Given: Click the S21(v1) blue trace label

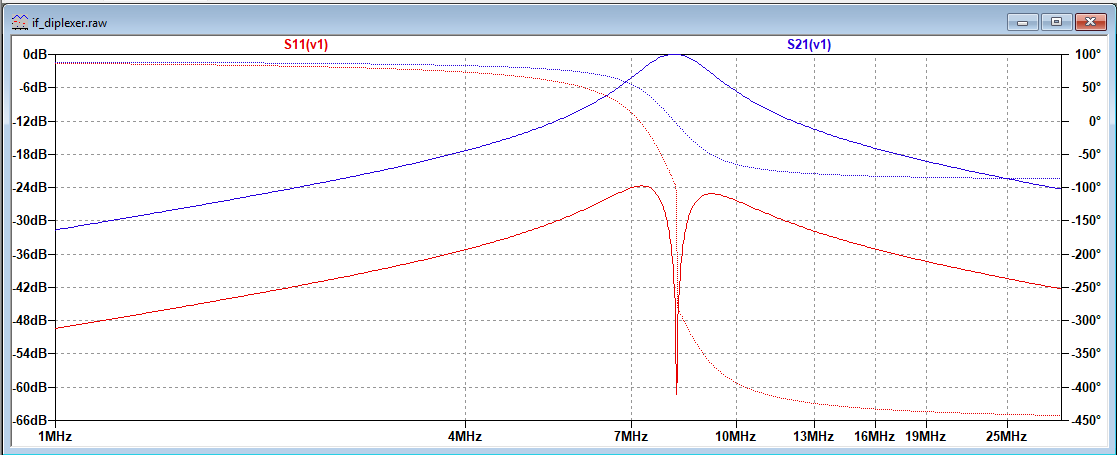Looking at the screenshot, I should click(x=809, y=44).
